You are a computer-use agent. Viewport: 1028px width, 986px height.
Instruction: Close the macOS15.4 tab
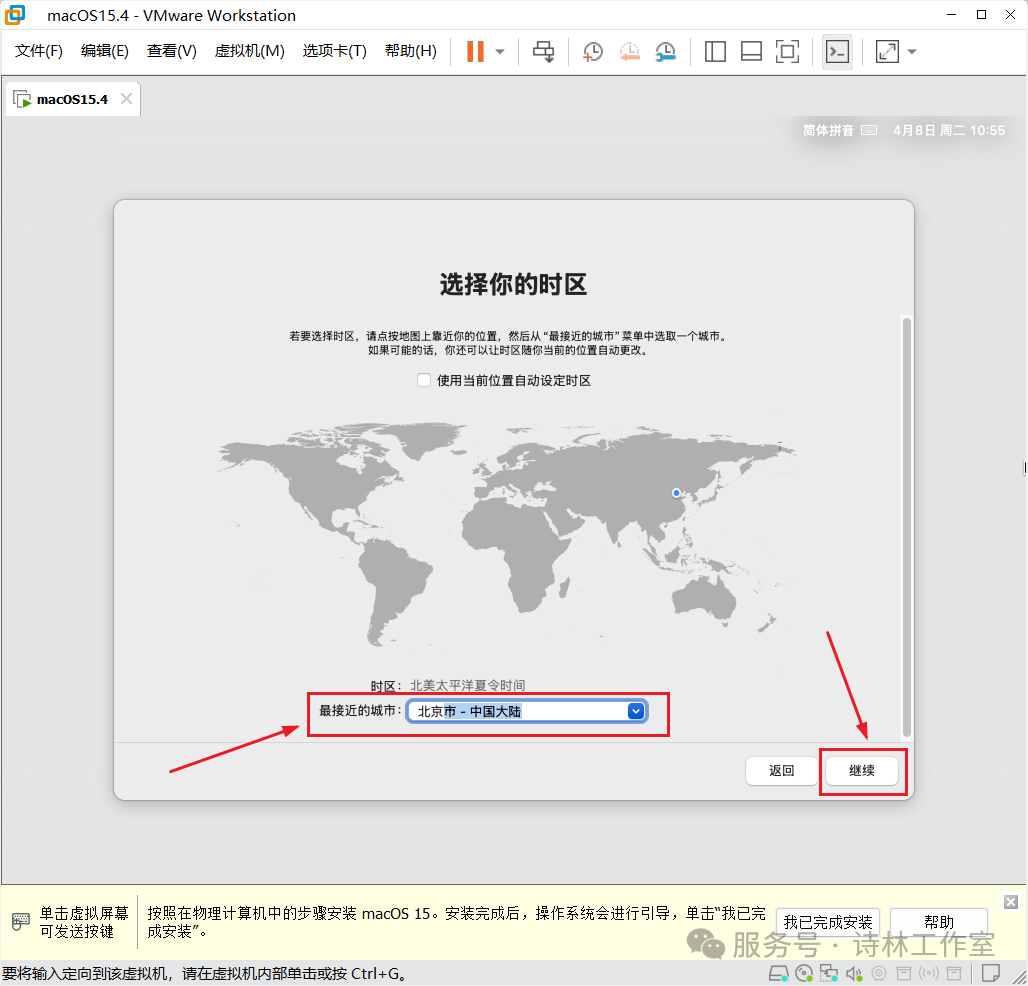coord(127,98)
